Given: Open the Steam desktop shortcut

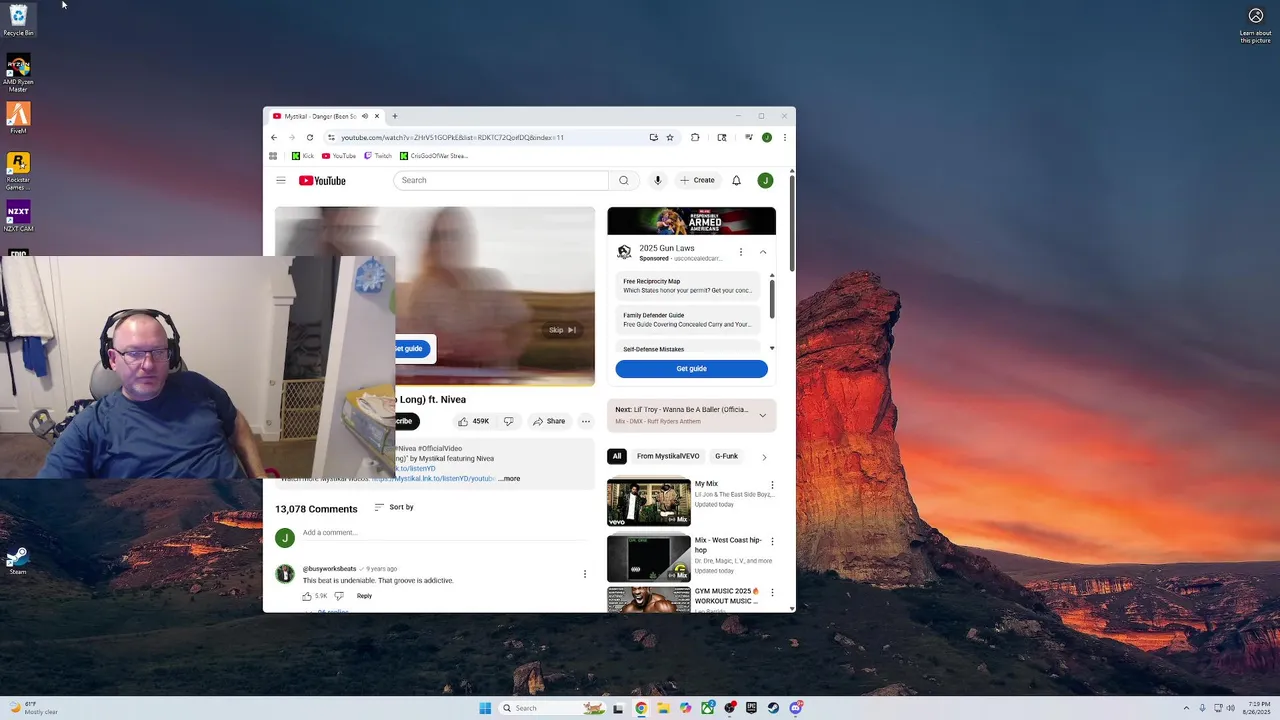Looking at the screenshot, I should coord(18,561).
